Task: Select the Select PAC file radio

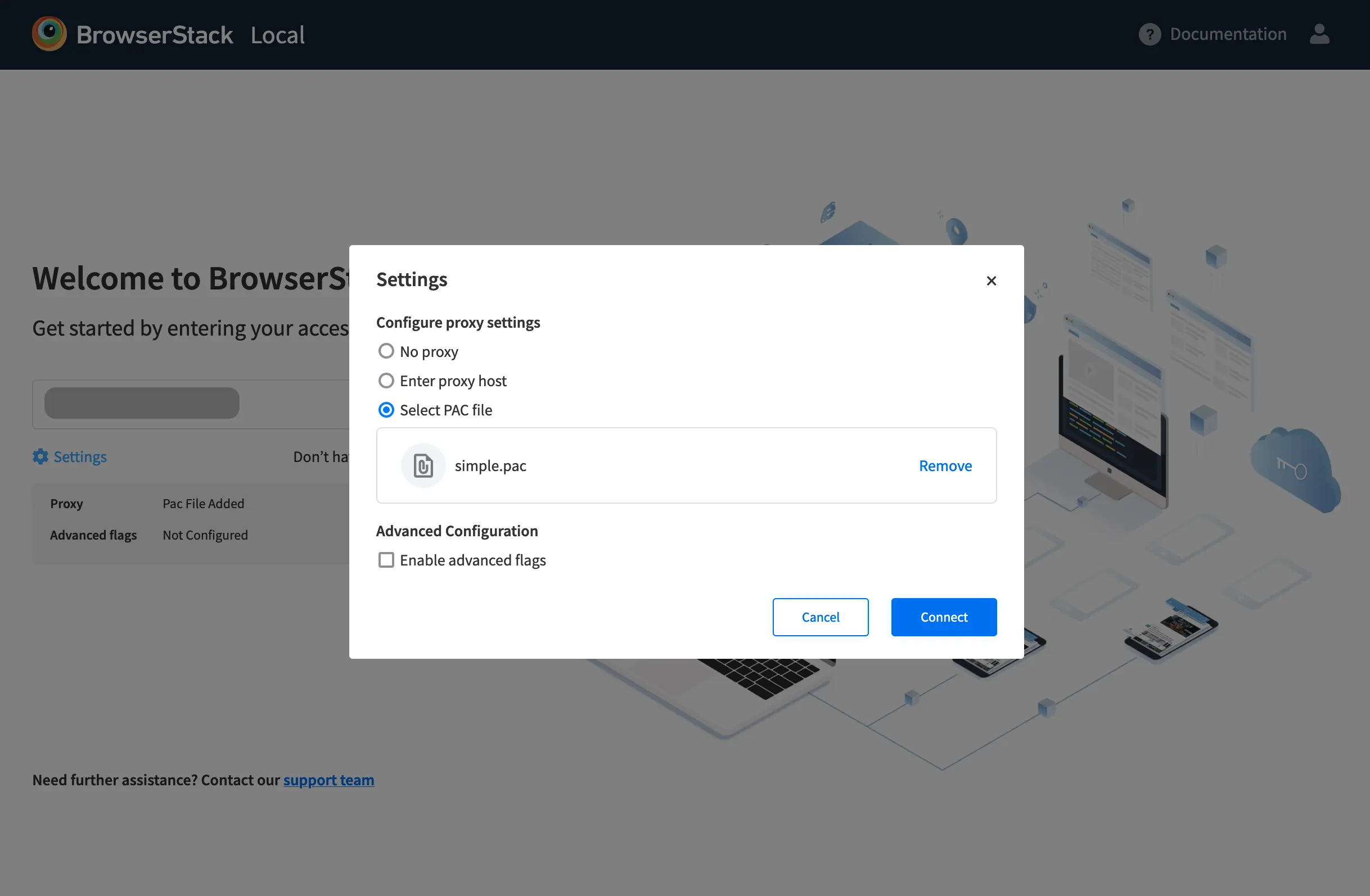Action: click(386, 410)
